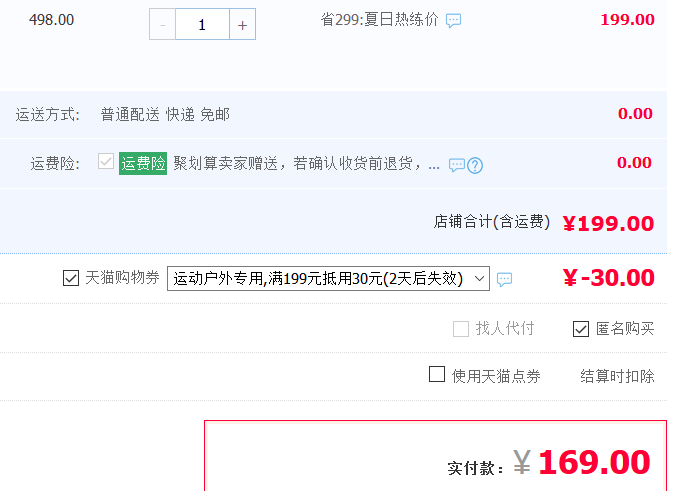
Task: Enable the 使用天猫点券 checkbox
Action: (x=437, y=374)
